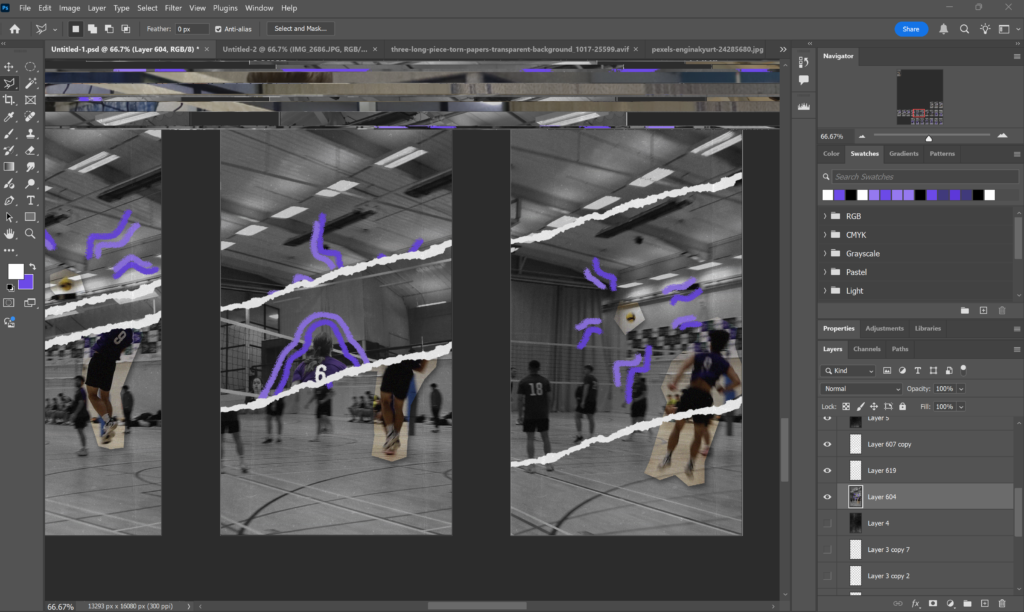This screenshot has width=1024, height=612.
Task: Uncheck the Anti-alias checkbox
Action: 220,29
